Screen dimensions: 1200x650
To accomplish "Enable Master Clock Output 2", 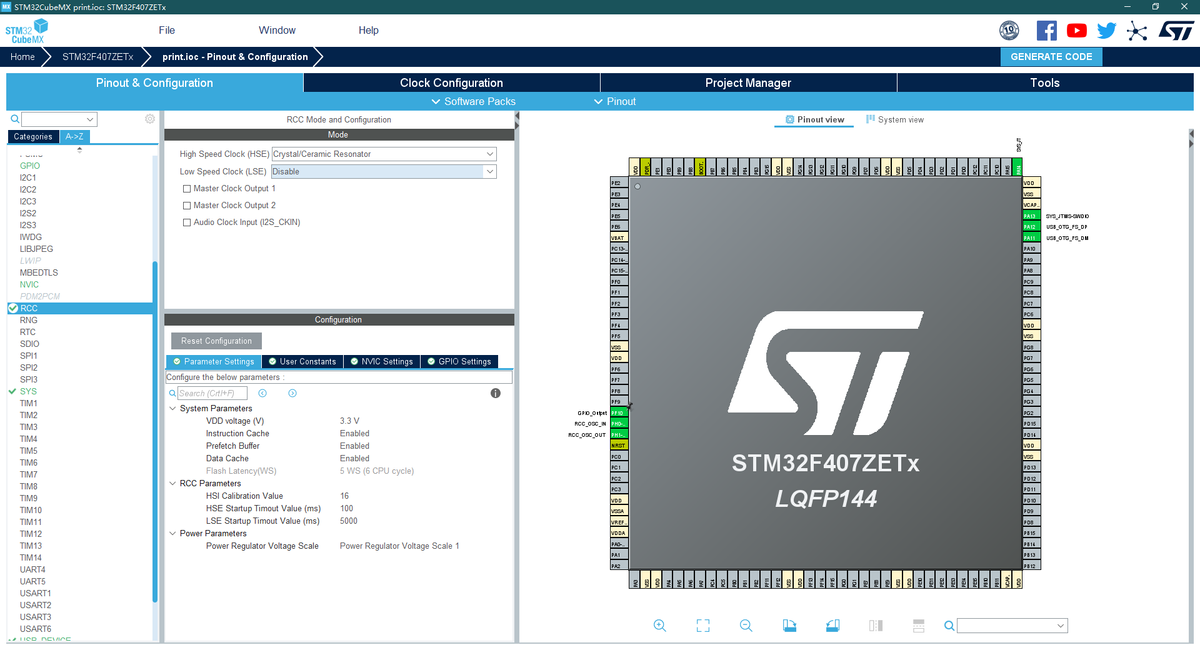I will [185, 205].
